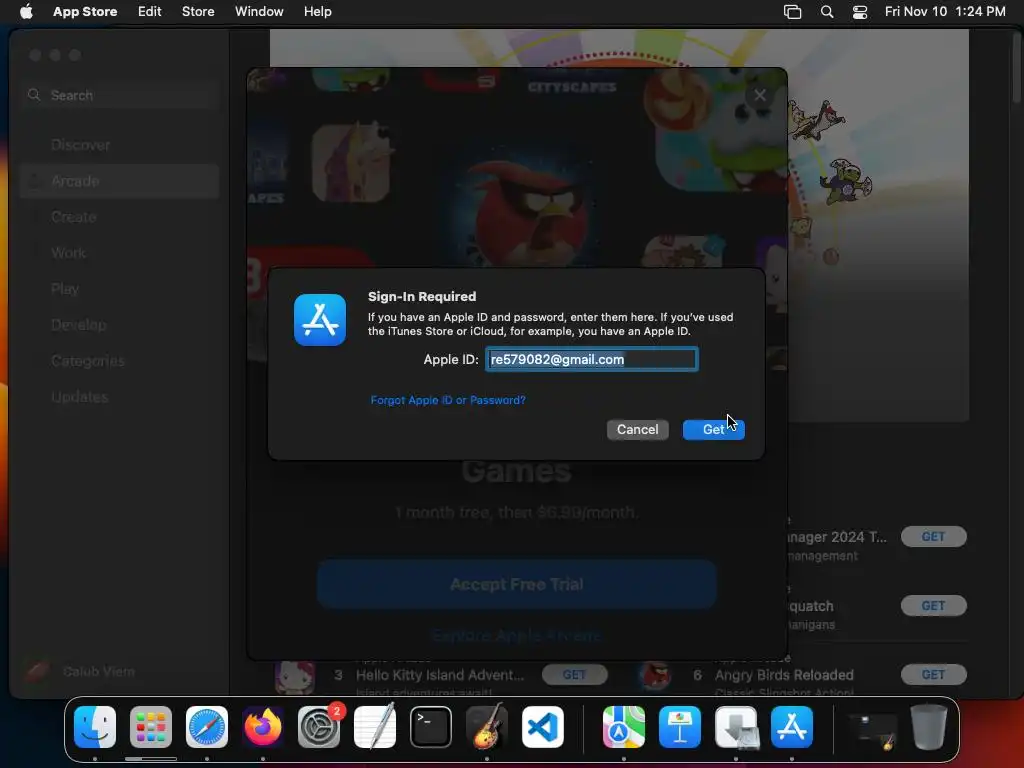1024x768 pixels.
Task: Select Updates in the sidebar
Action: 119,396
